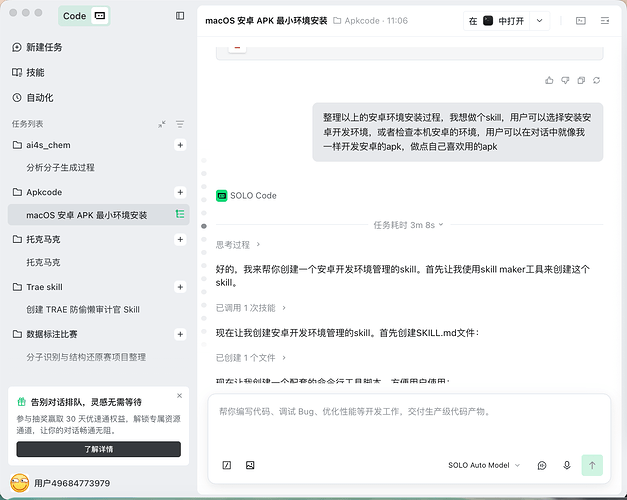Open 新建任务 in the sidebar
The width and height of the screenshot is (627, 500).
tap(37, 47)
